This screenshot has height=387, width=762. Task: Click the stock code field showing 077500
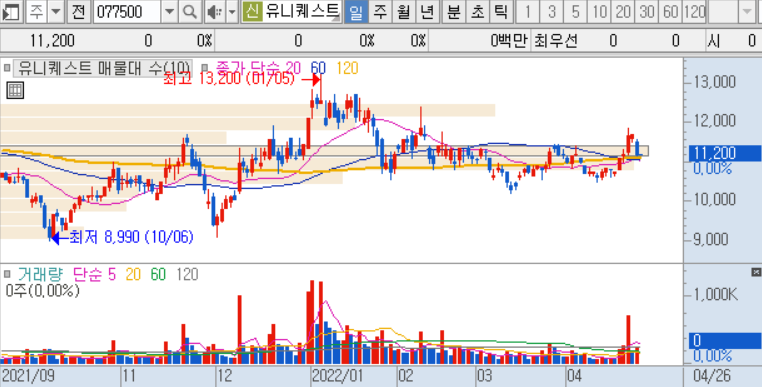click(127, 12)
